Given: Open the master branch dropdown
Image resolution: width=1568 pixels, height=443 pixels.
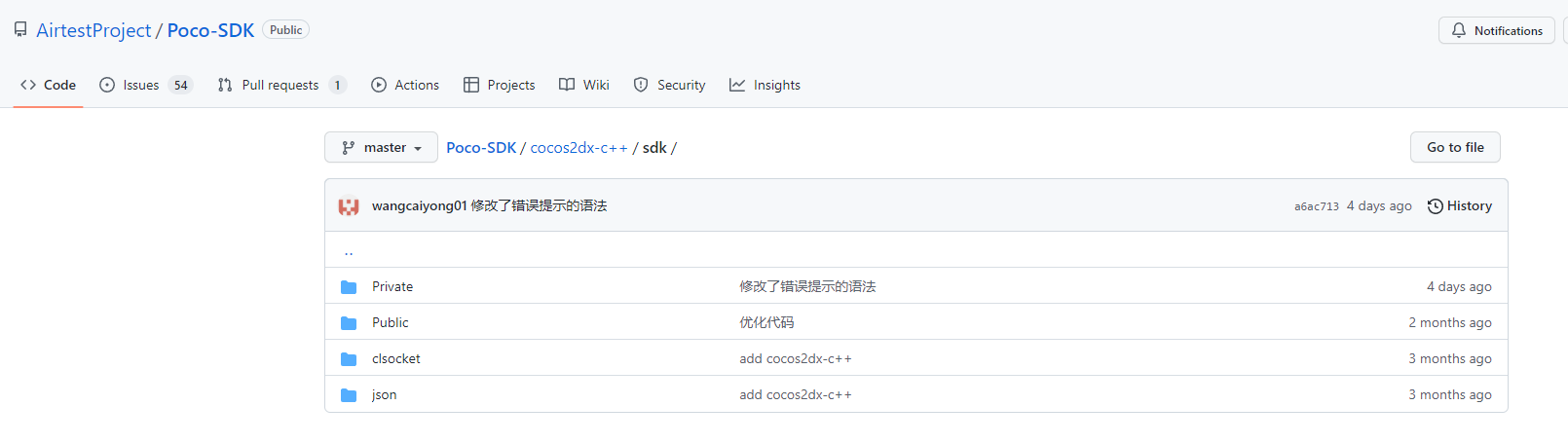Looking at the screenshot, I should 381,148.
